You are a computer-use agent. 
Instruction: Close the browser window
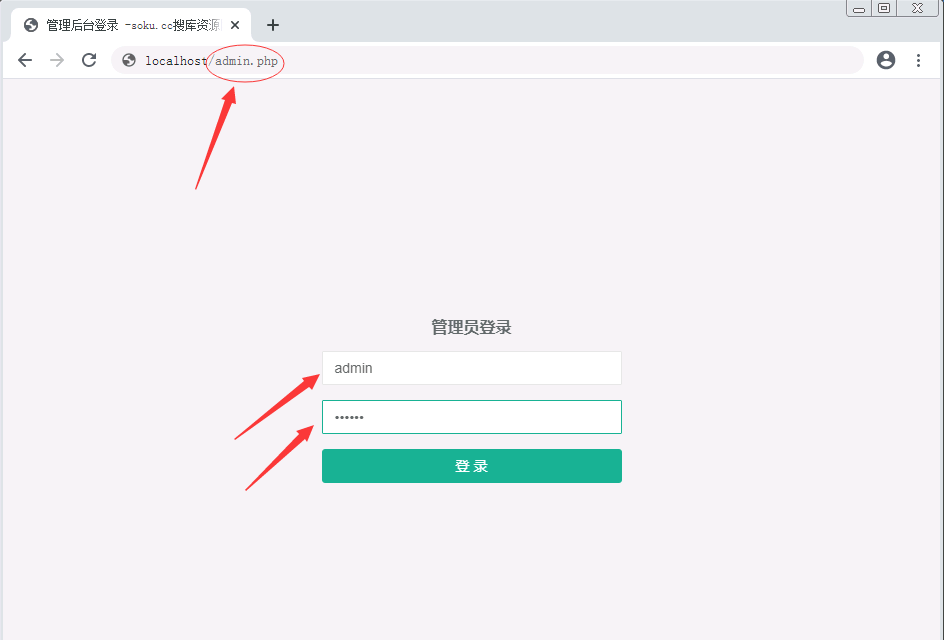(915, 8)
